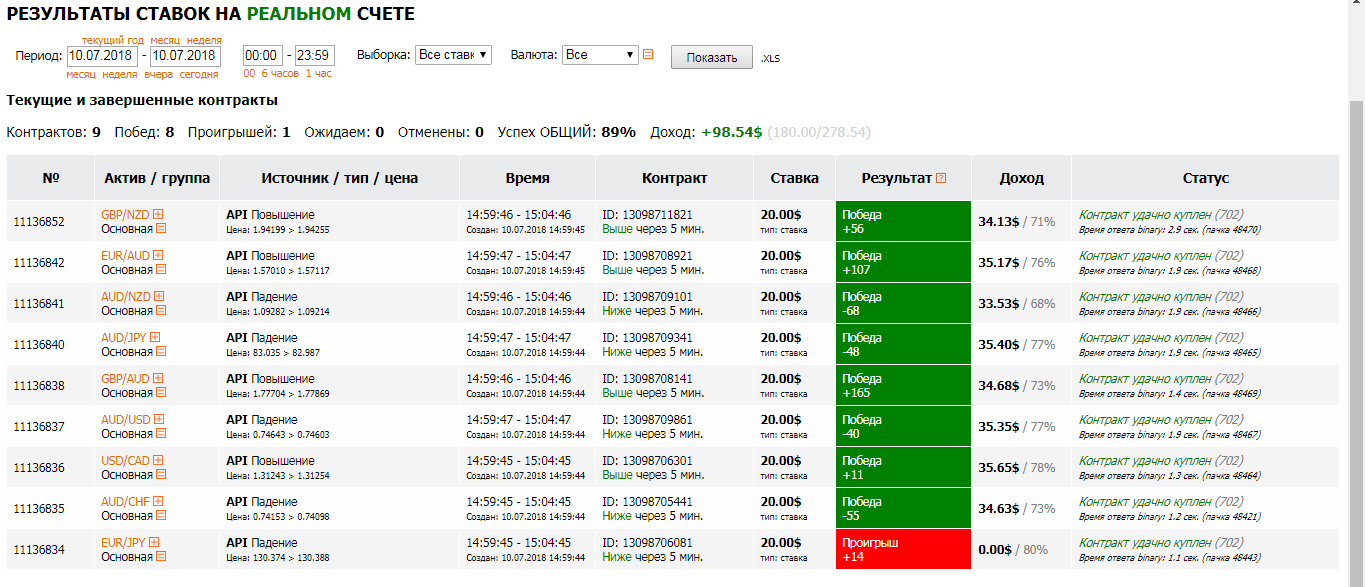Focus the 00:00 start time field
The width and height of the screenshot is (1365, 587).
262,55
